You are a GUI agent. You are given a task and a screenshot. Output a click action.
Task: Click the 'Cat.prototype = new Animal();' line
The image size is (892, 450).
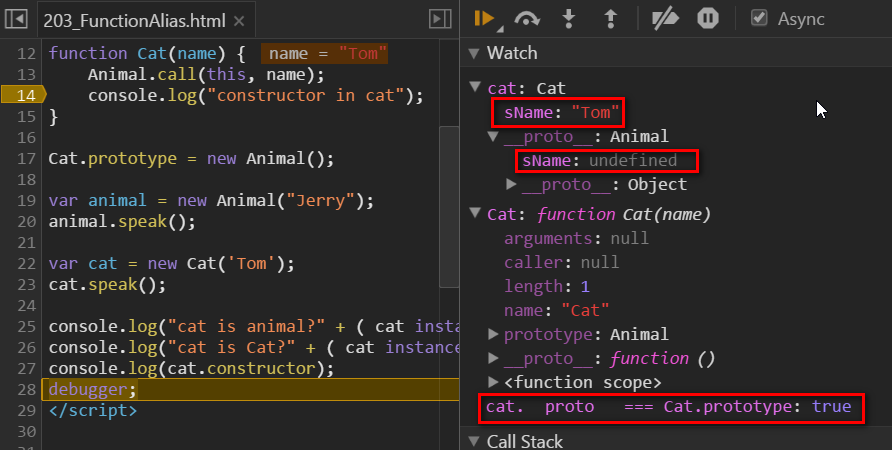[x=191, y=158]
